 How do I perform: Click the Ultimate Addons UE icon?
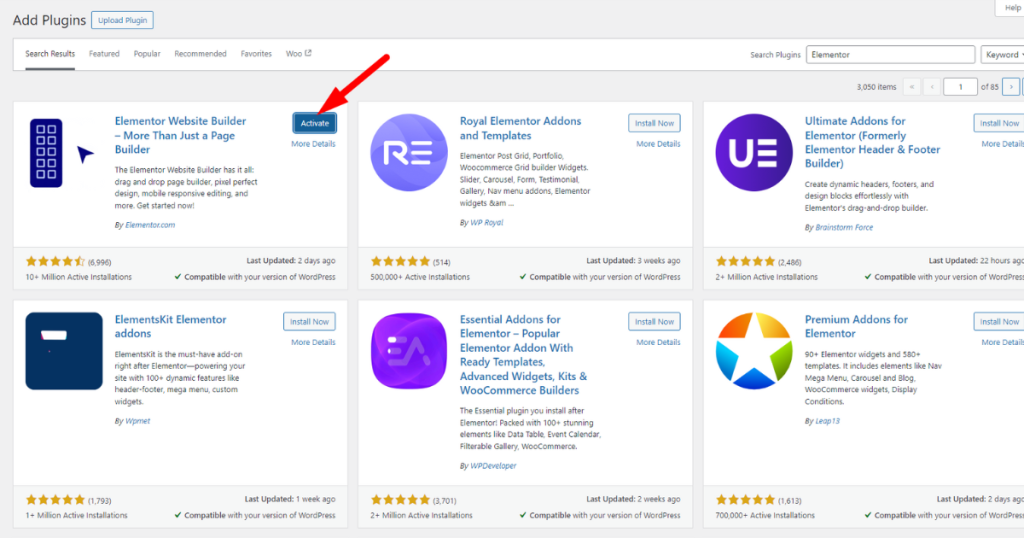click(x=754, y=153)
